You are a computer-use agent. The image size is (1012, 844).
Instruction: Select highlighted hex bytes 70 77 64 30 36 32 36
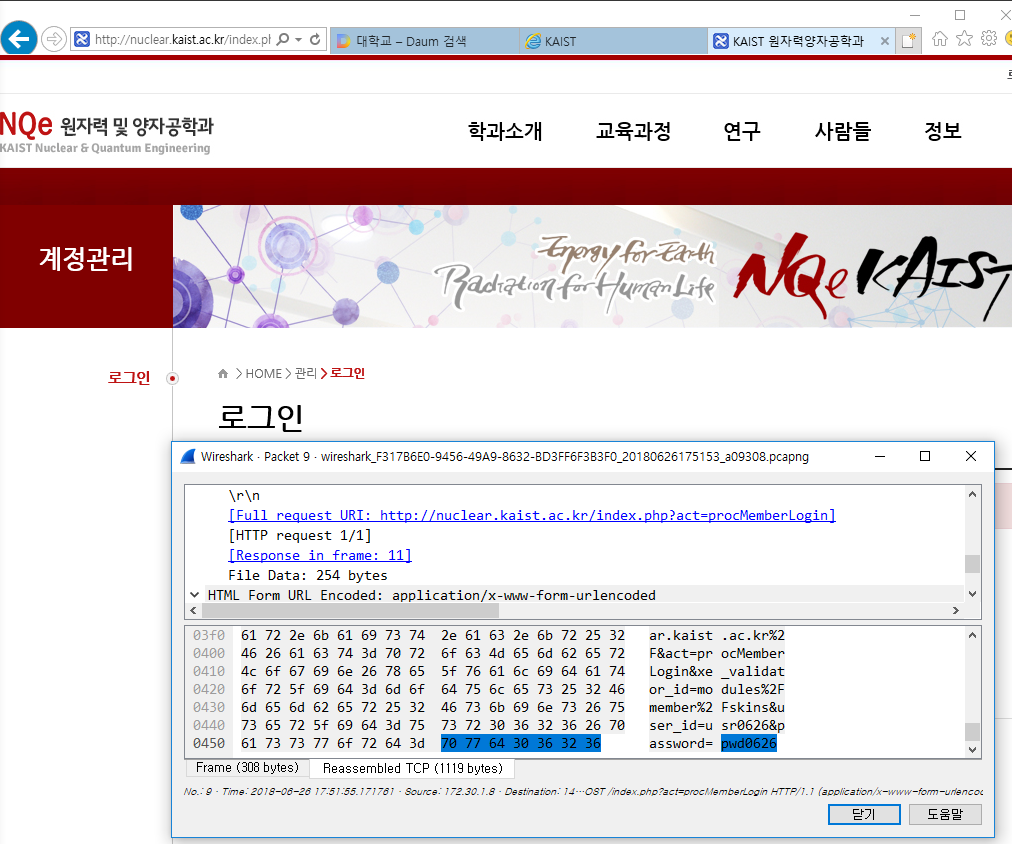(521, 743)
